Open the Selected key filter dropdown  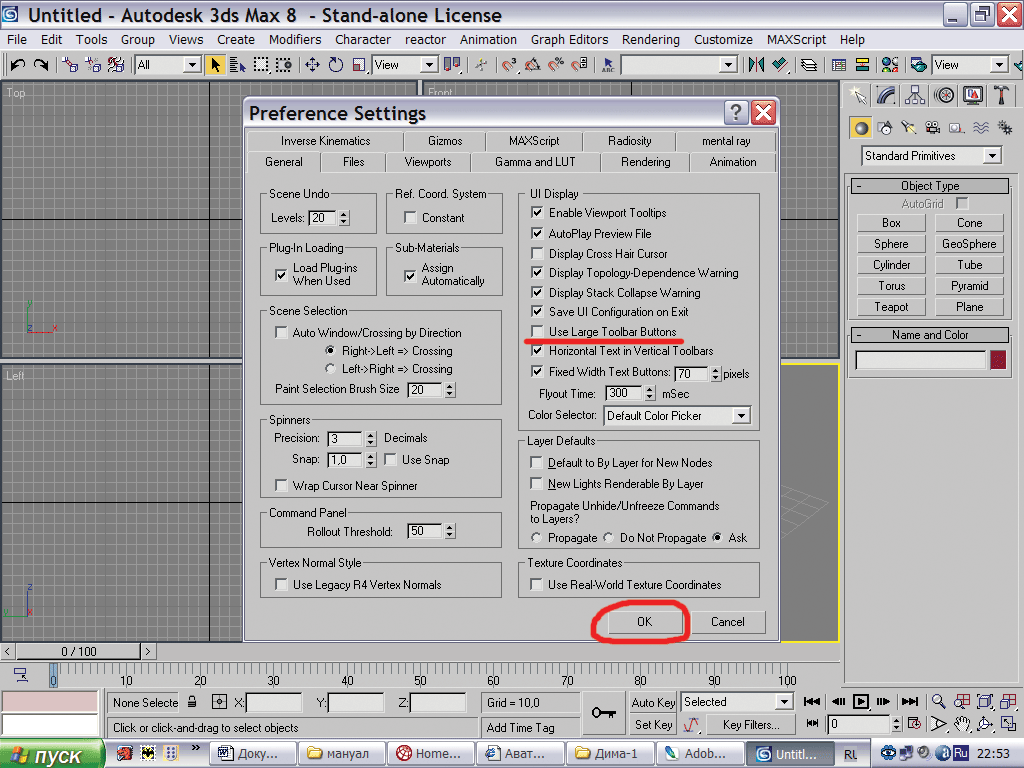click(x=784, y=702)
